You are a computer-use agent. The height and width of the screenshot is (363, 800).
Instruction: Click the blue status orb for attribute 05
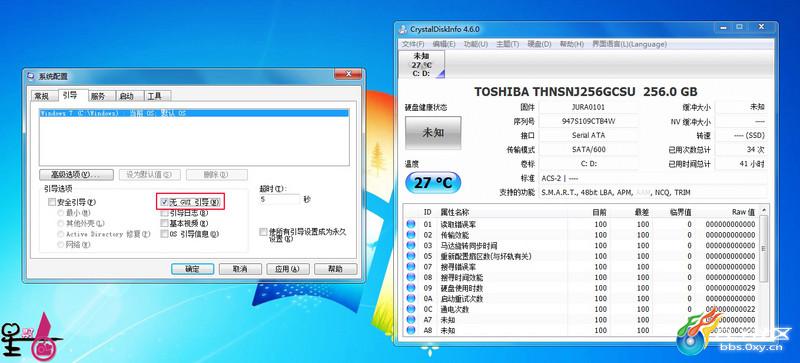click(x=411, y=256)
